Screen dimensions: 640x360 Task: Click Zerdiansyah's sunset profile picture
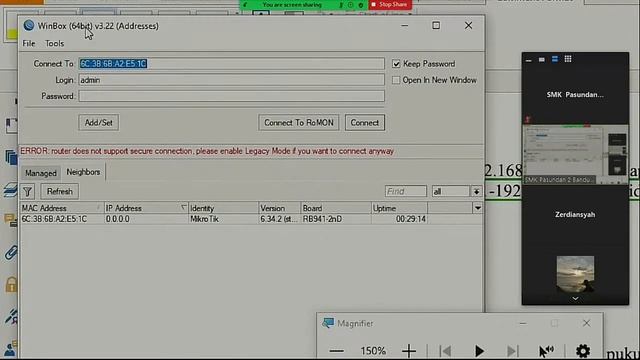(575, 274)
